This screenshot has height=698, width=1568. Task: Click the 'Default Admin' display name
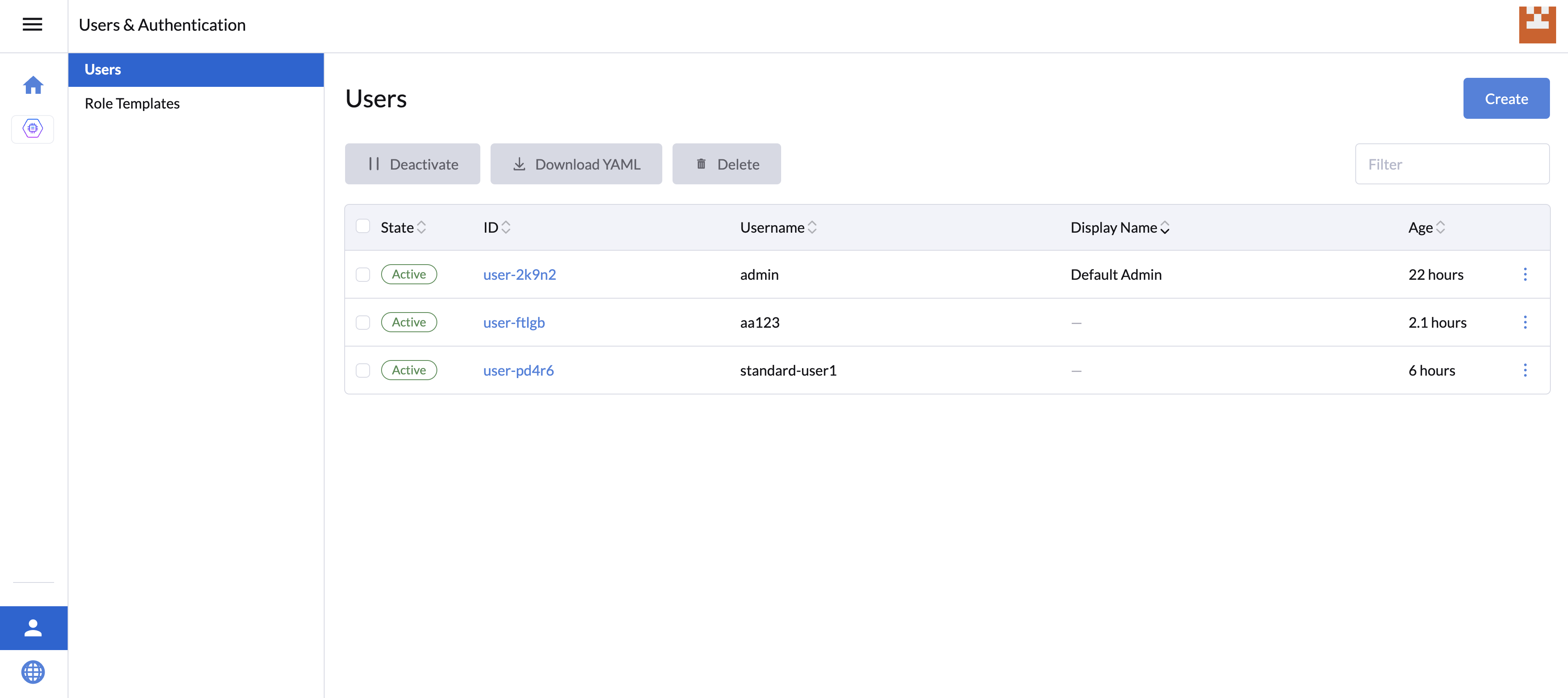point(1116,274)
